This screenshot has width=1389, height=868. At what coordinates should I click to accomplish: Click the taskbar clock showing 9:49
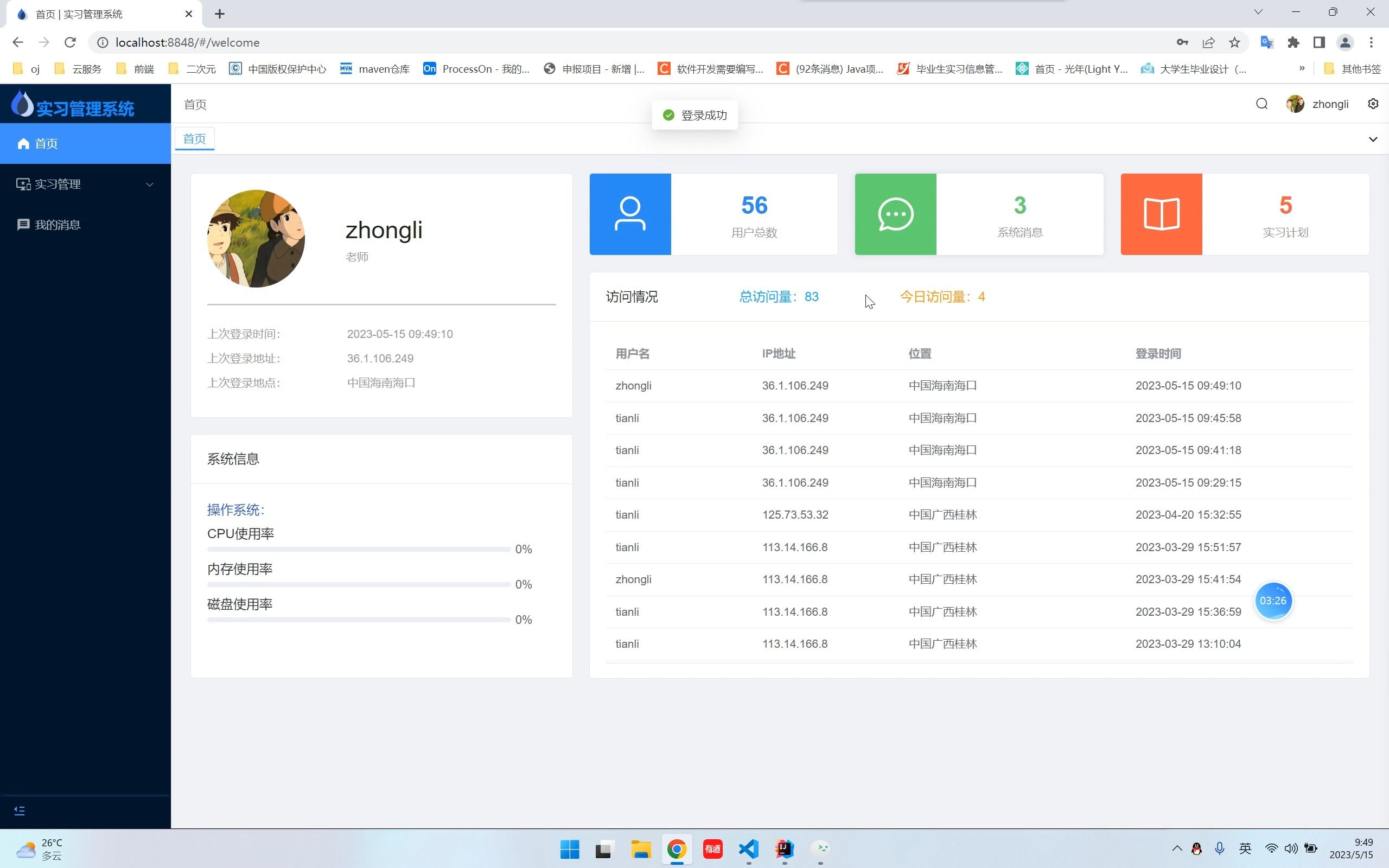[1352, 848]
